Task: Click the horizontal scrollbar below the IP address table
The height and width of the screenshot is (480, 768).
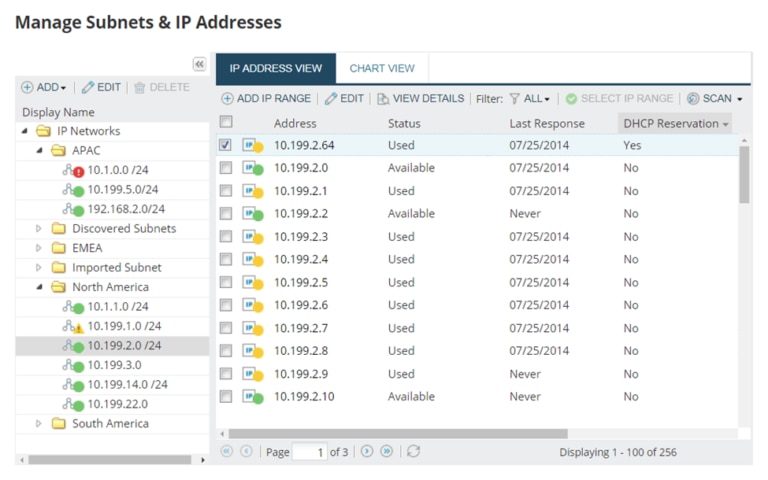Action: pyautogui.click(x=398, y=434)
